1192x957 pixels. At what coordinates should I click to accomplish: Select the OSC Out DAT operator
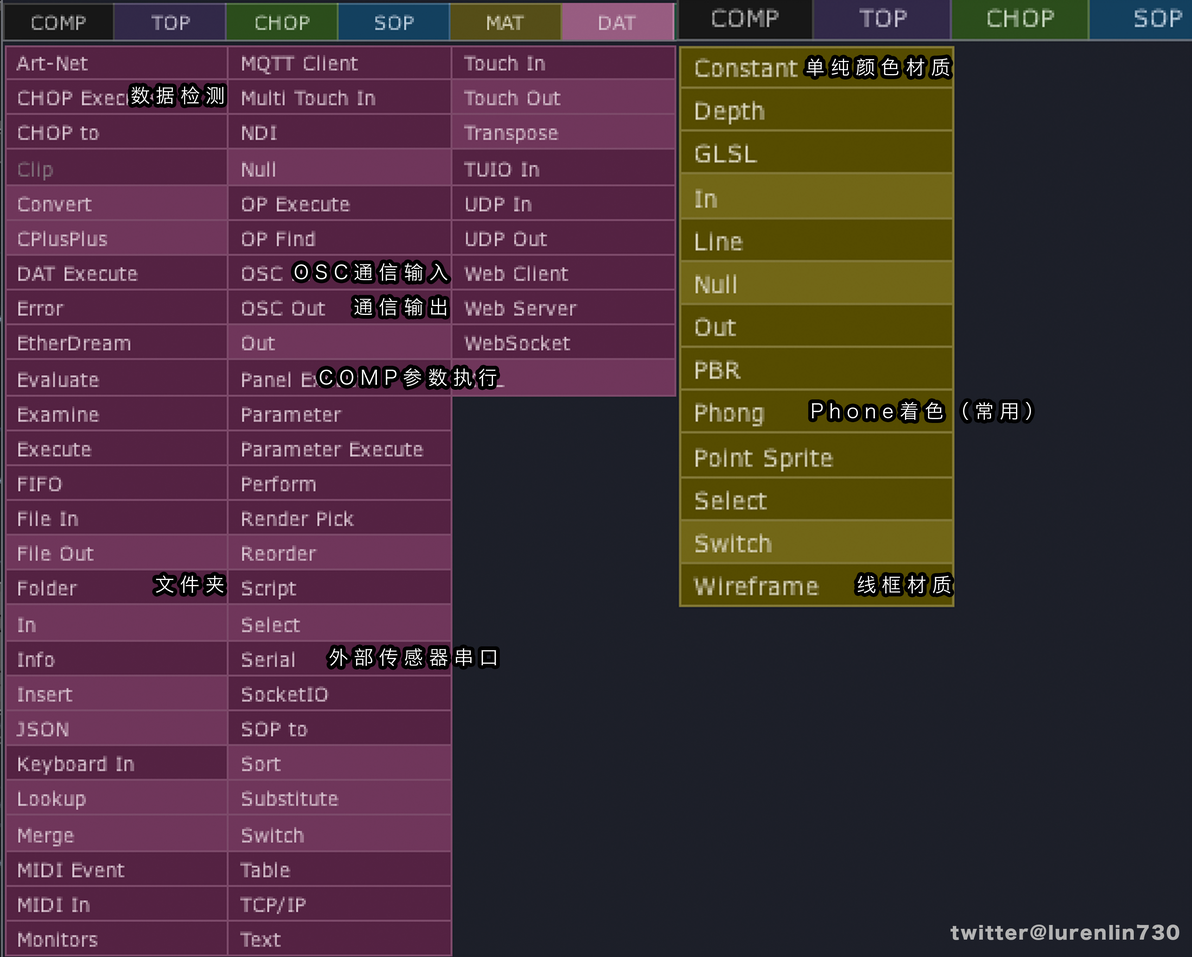(x=284, y=309)
